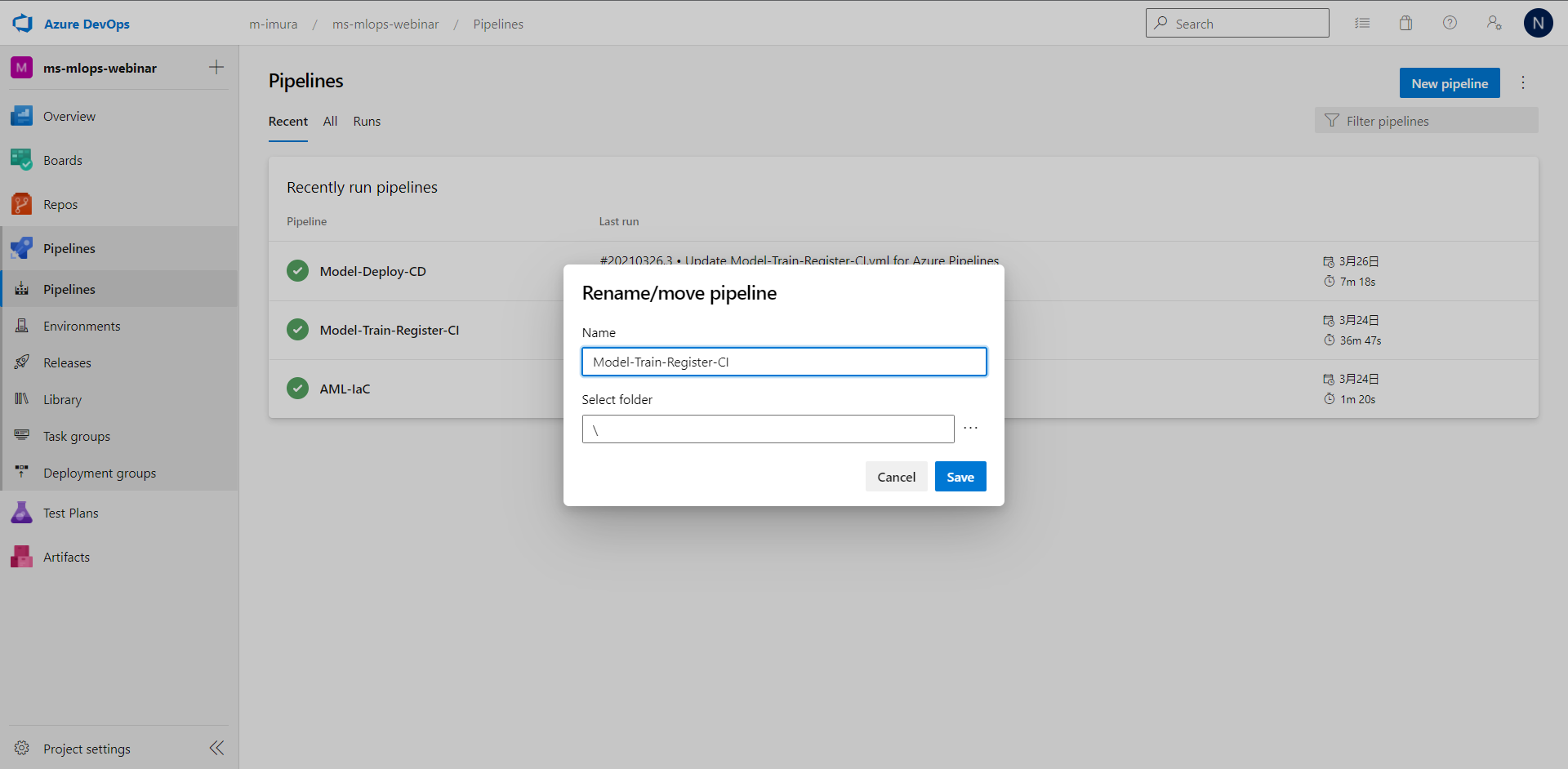The image size is (1568, 769).
Task: Collapse the sidebar with double chevron
Action: [x=216, y=749]
